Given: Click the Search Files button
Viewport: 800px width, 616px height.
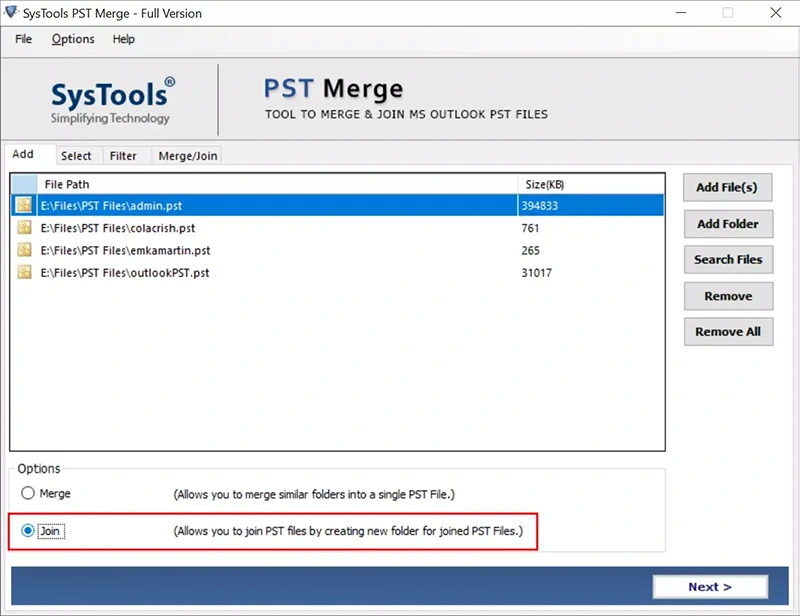Looking at the screenshot, I should click(728, 259).
